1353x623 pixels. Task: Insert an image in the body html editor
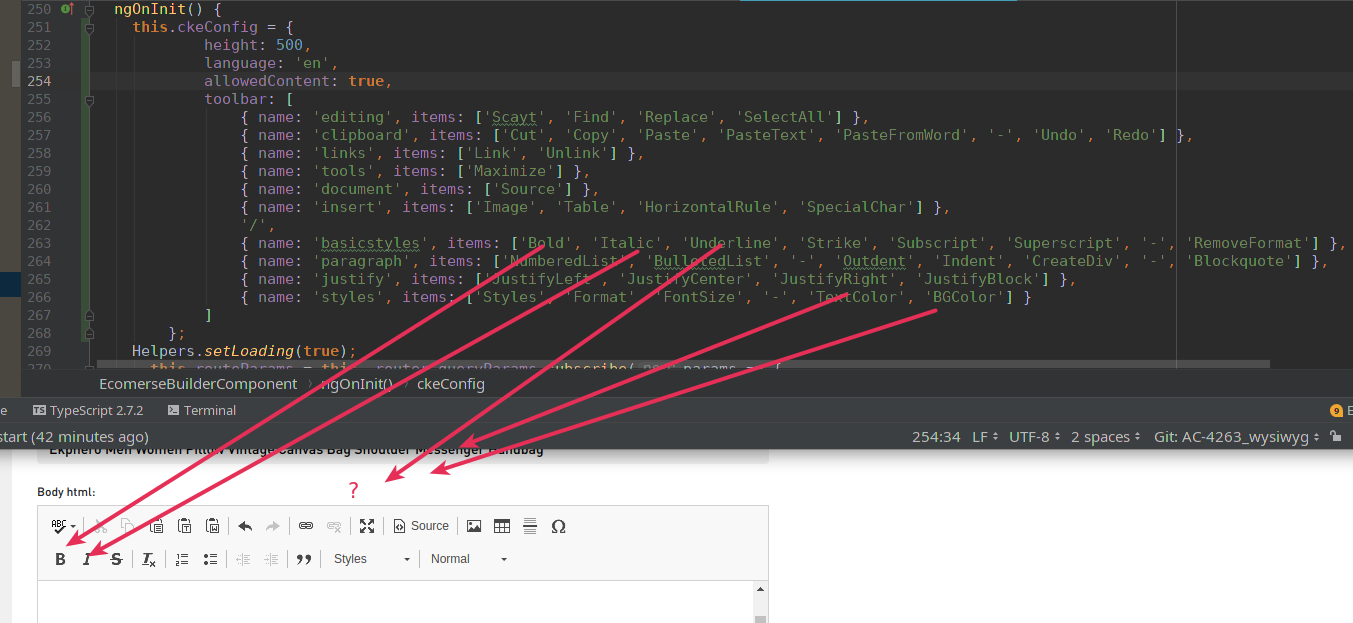click(x=473, y=525)
